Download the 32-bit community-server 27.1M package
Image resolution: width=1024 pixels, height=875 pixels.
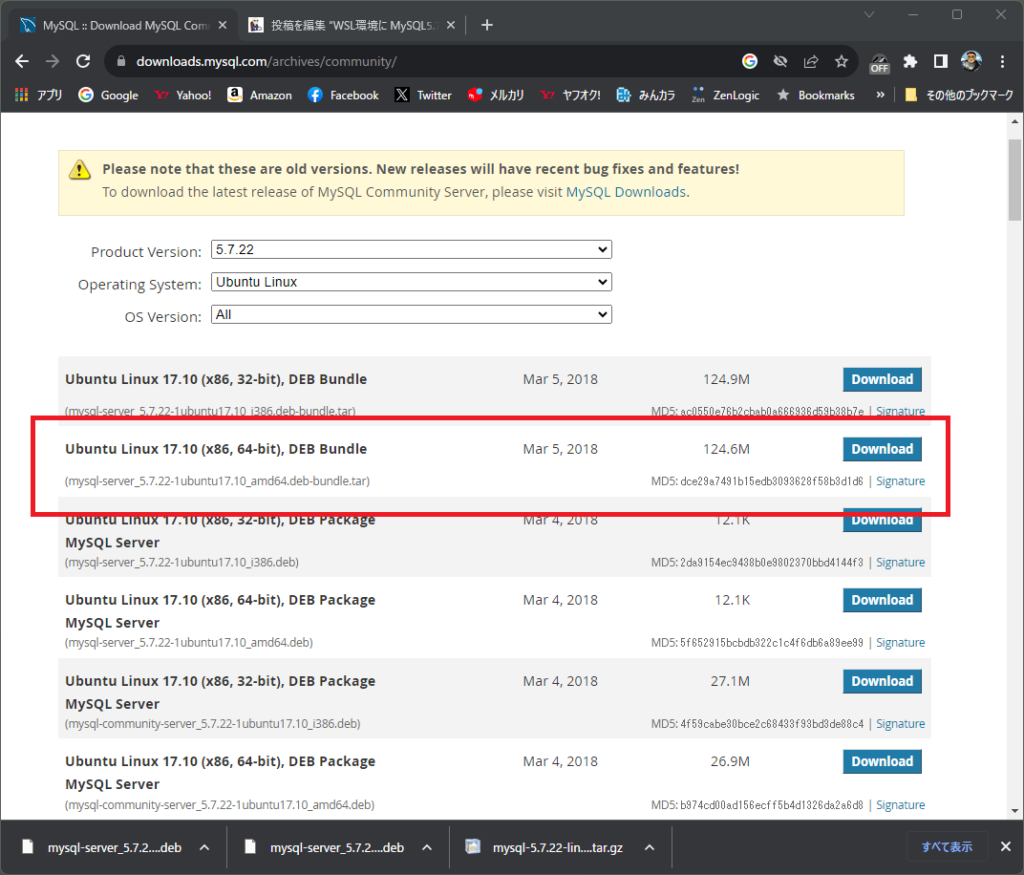[x=882, y=681]
